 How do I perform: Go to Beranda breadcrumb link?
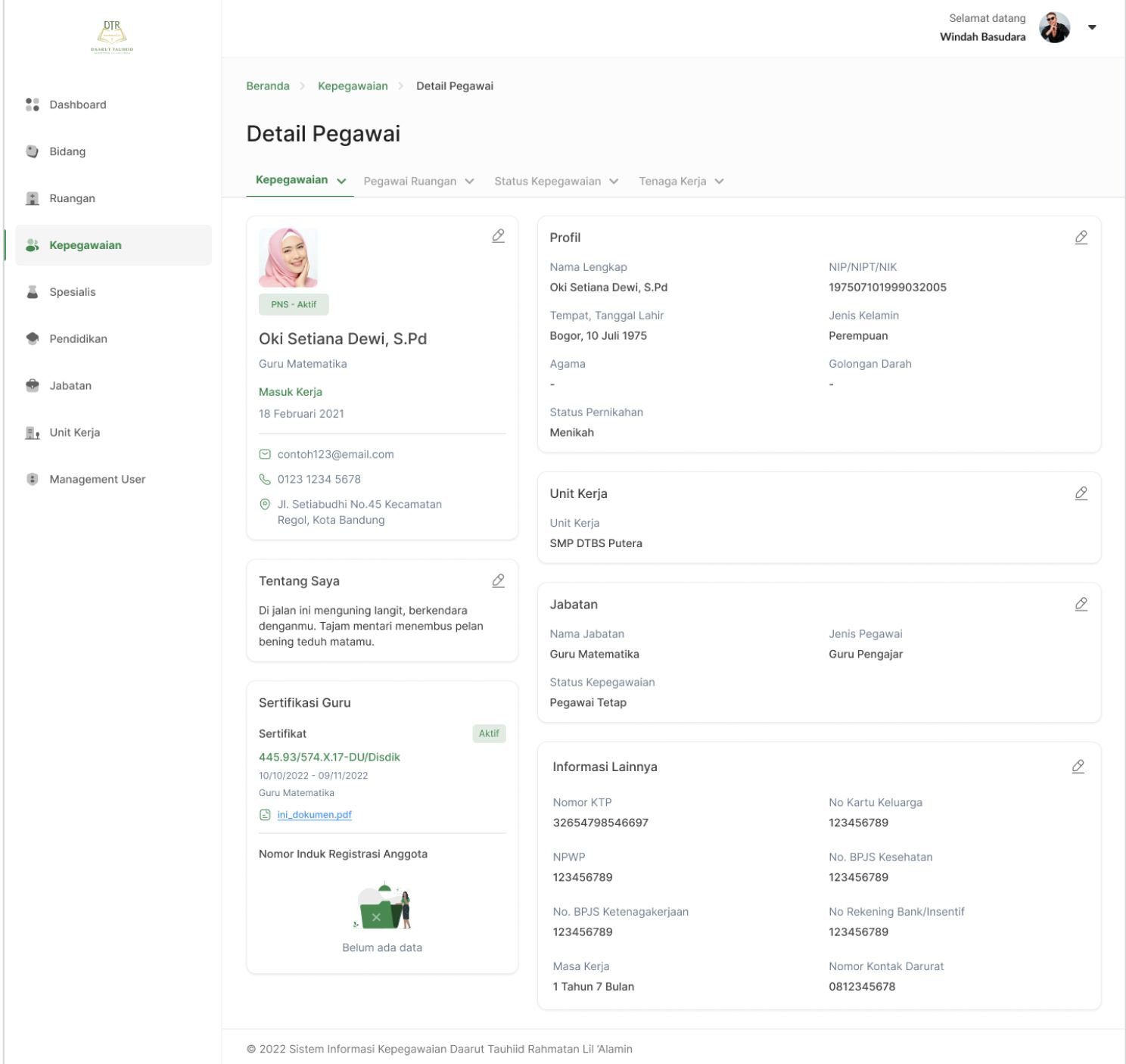268,86
